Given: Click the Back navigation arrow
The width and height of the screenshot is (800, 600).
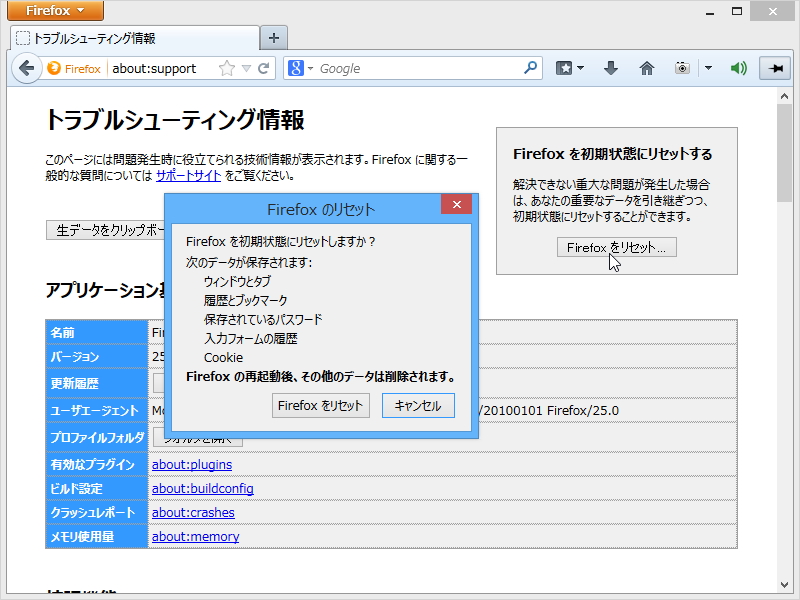Looking at the screenshot, I should pos(27,68).
